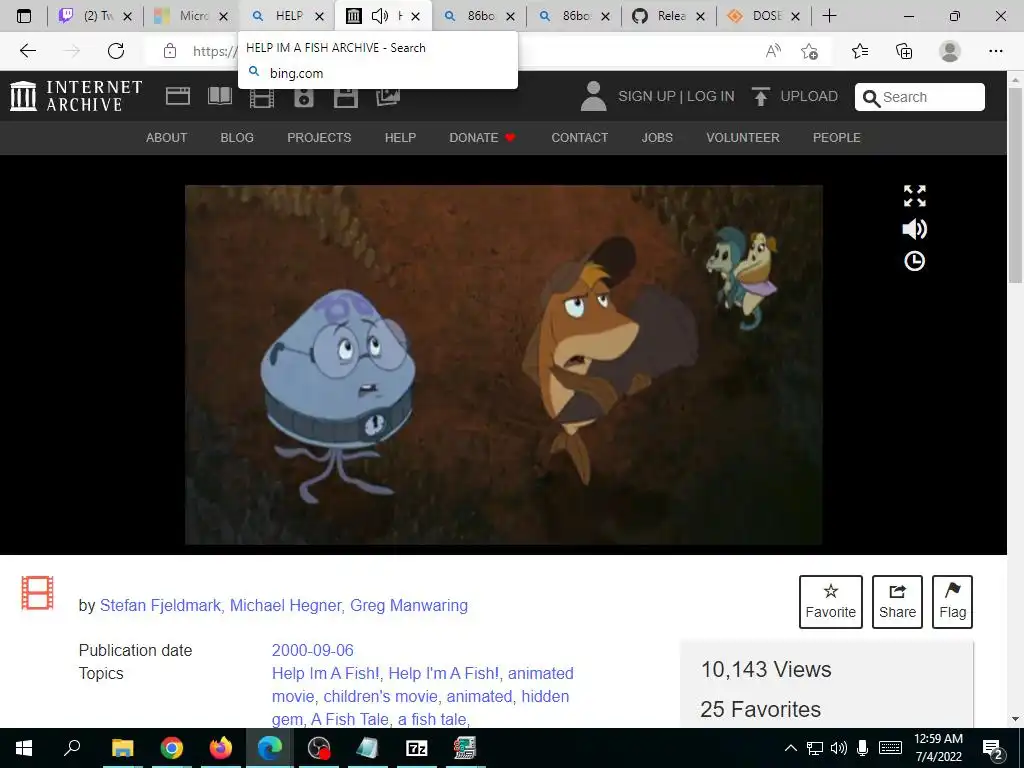View site information via the lock icon
The image size is (1024, 768).
point(170,51)
